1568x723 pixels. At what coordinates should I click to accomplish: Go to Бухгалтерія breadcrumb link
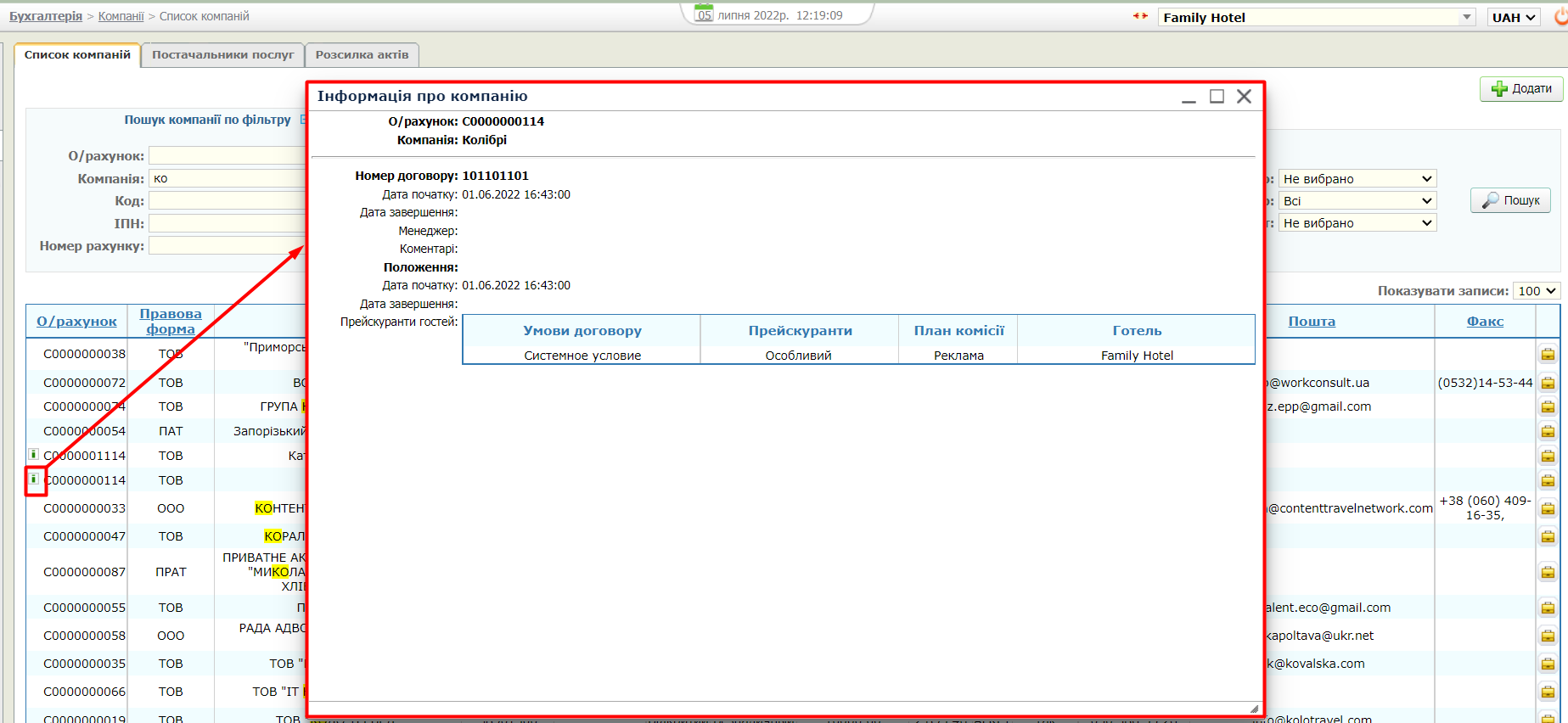click(46, 16)
